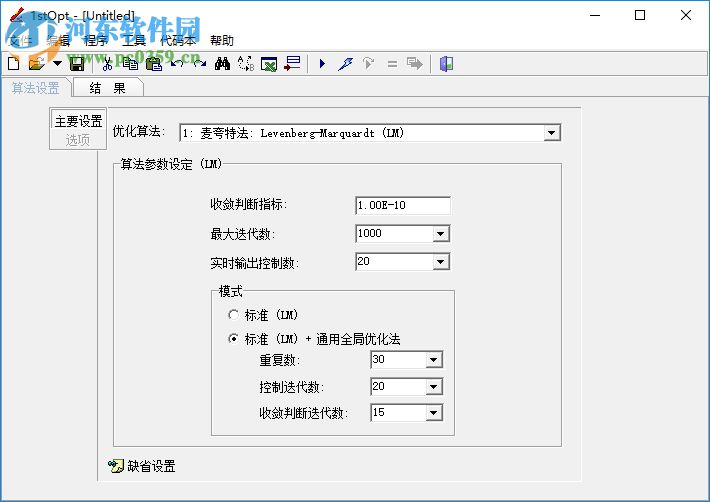Undo the last action

[177, 64]
